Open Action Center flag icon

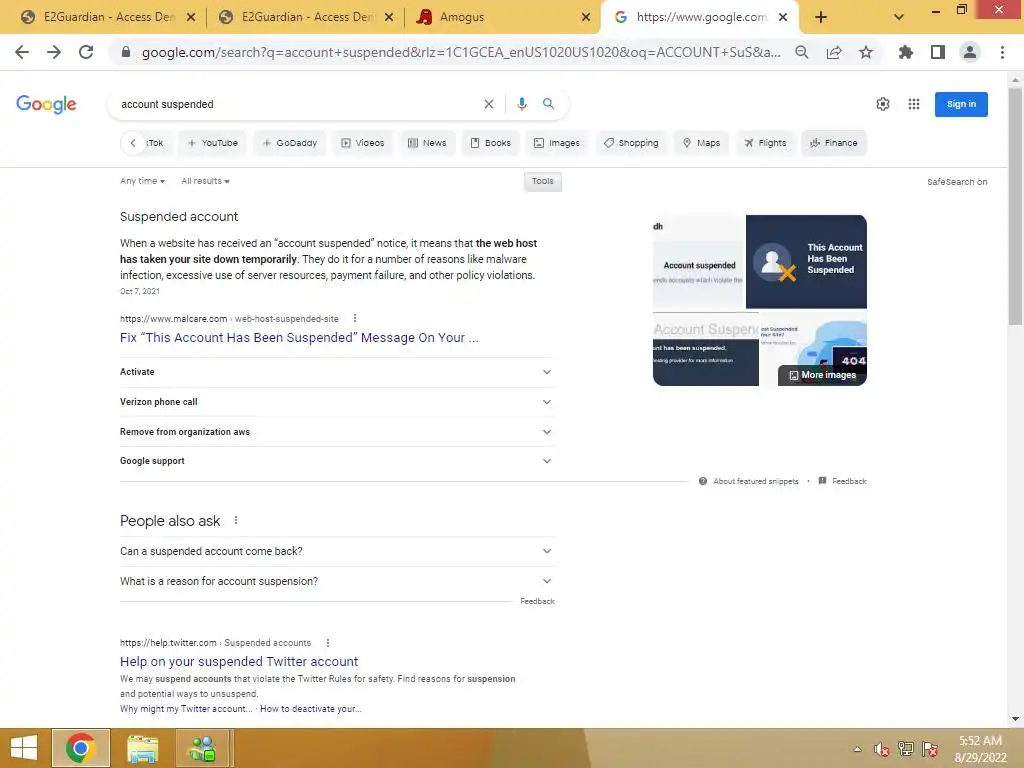(930, 749)
